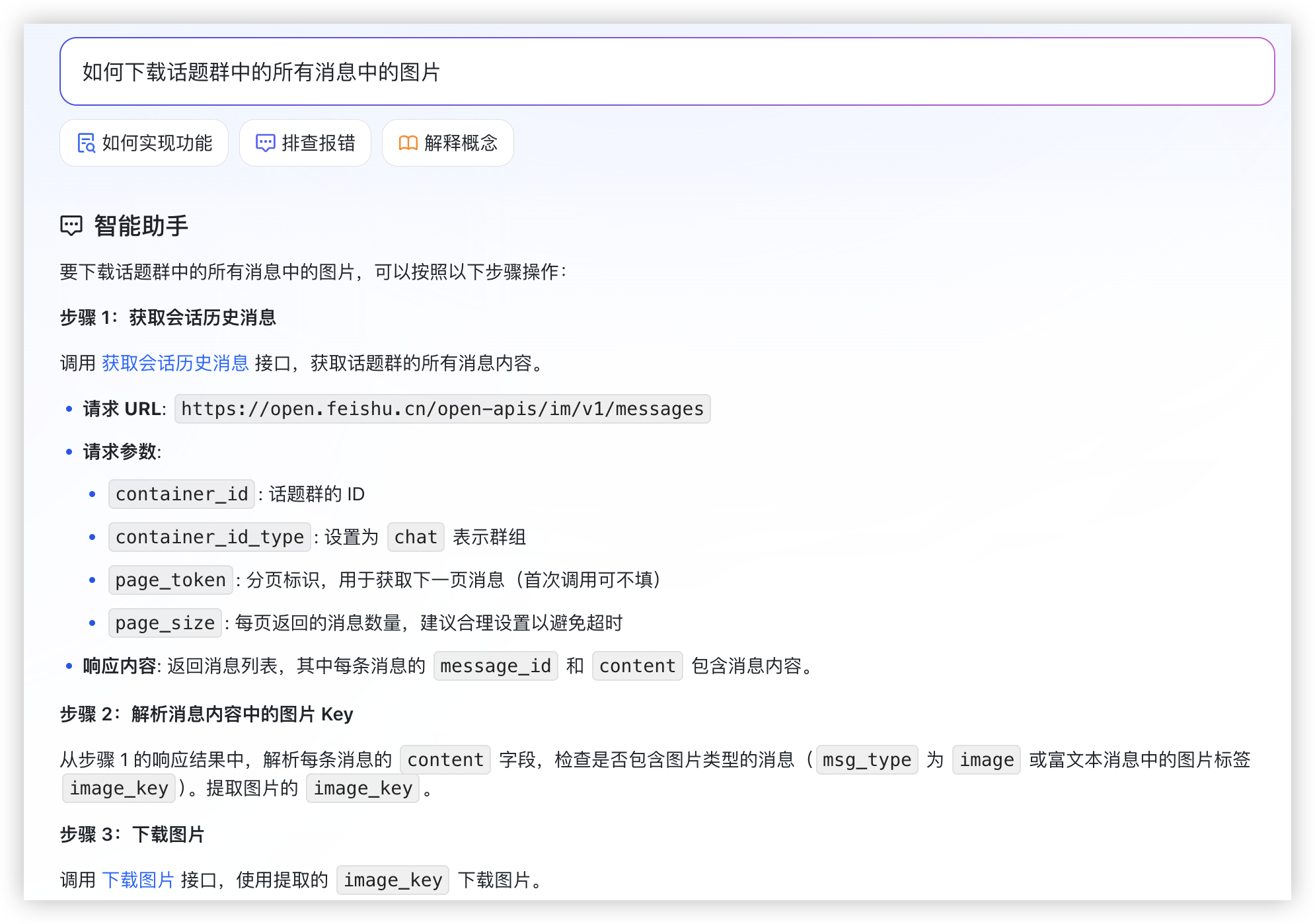Click the 排查报错 chat bubble icon
Image resolution: width=1315 pixels, height=924 pixels.
[x=265, y=143]
